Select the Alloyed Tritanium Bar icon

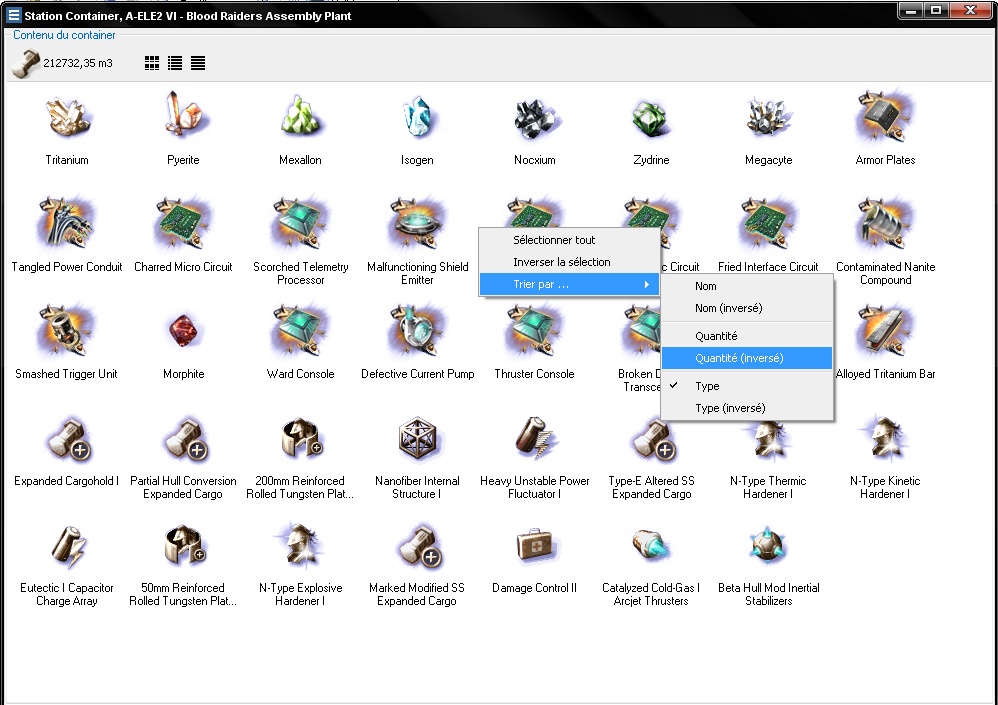885,330
